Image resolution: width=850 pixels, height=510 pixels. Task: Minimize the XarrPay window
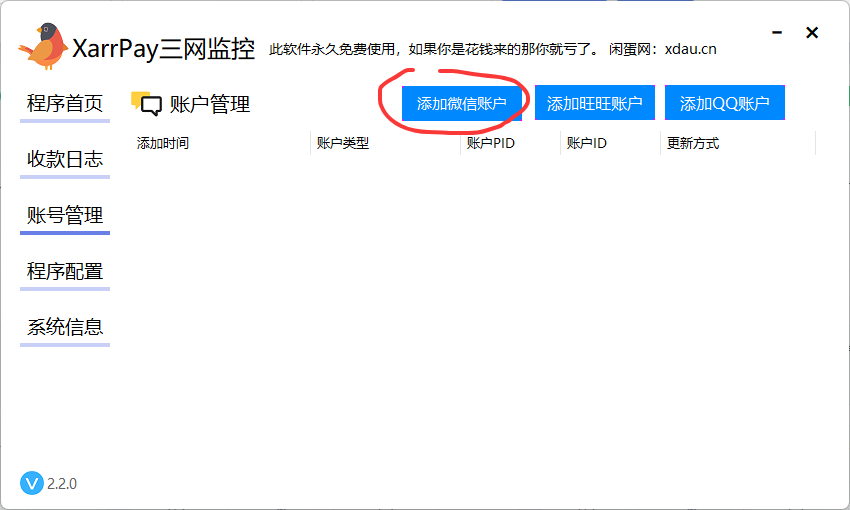coord(777,33)
